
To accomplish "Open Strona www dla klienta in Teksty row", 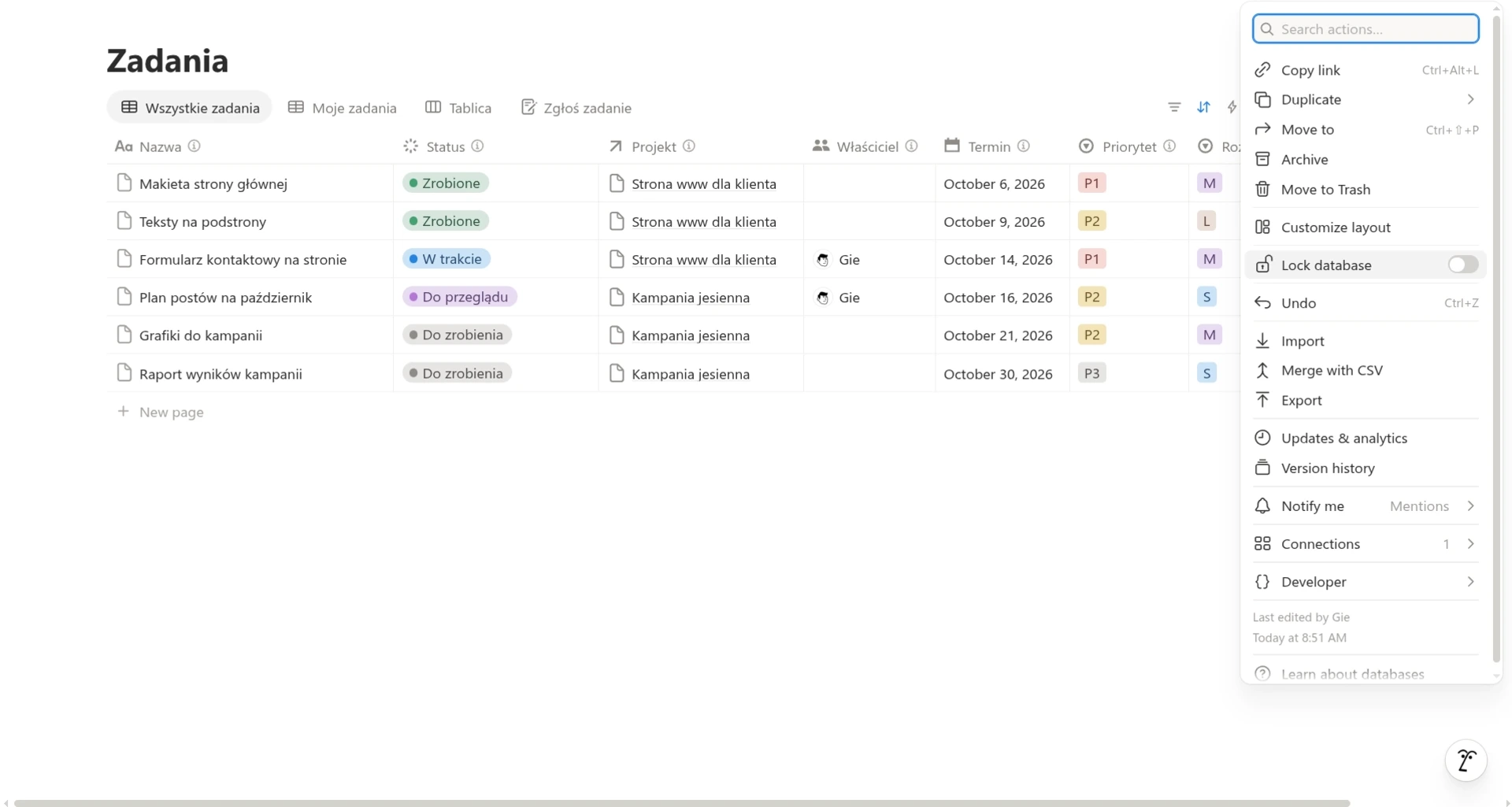I will (x=704, y=221).
